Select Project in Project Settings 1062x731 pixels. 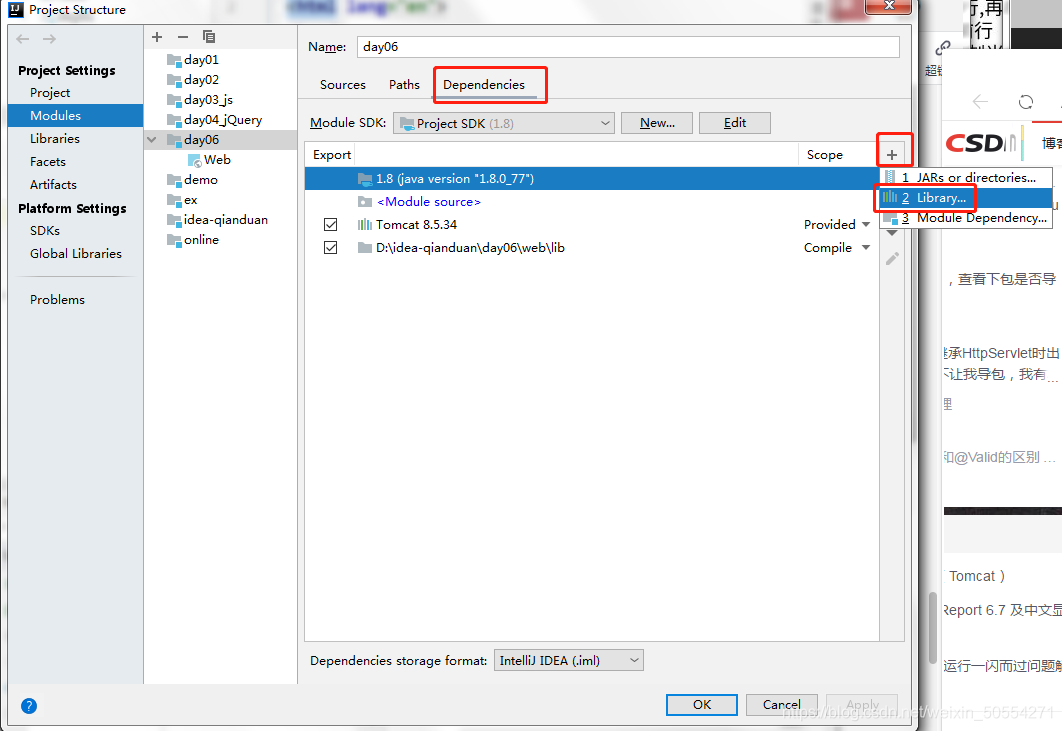[50, 93]
